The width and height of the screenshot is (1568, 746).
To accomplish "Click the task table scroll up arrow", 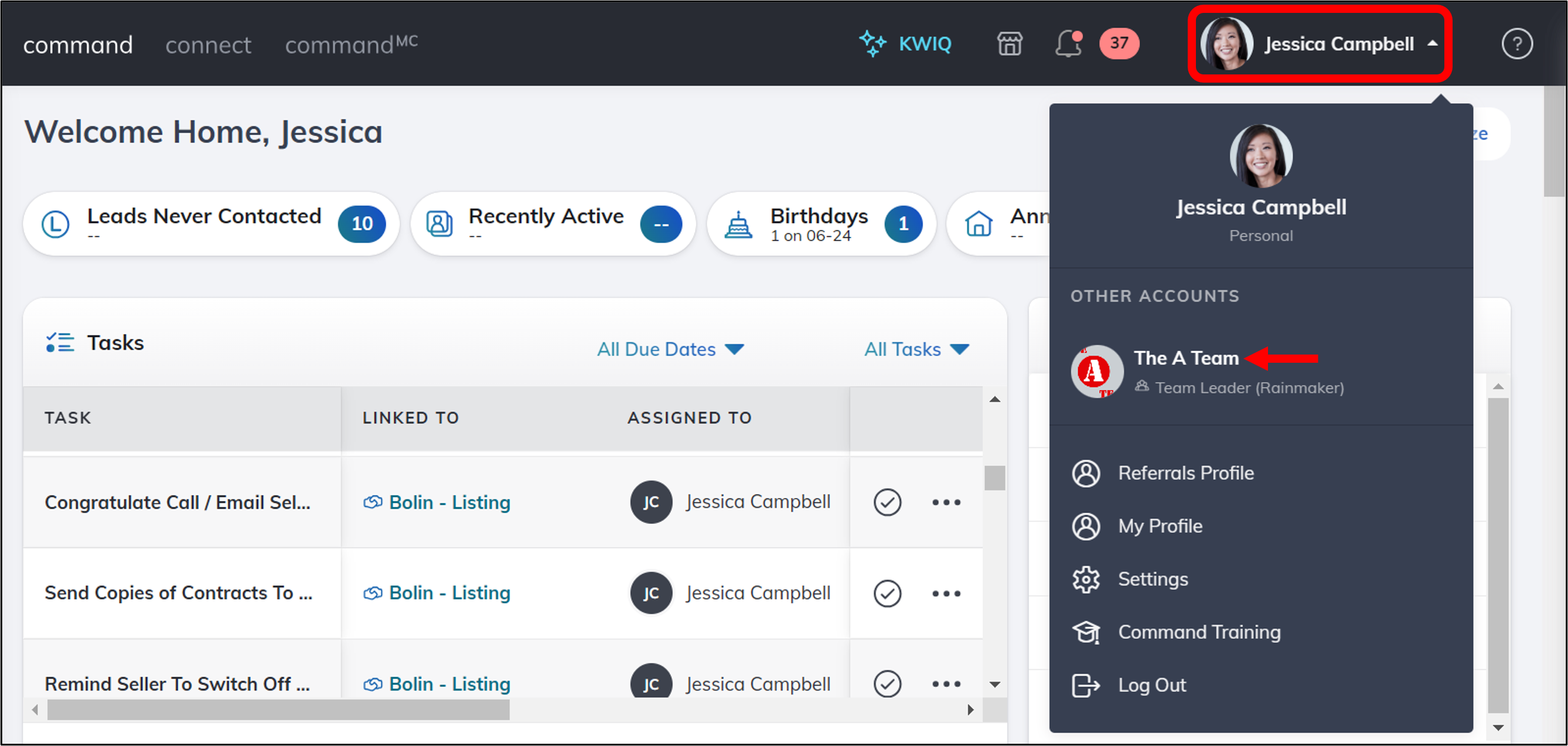I will [x=994, y=400].
